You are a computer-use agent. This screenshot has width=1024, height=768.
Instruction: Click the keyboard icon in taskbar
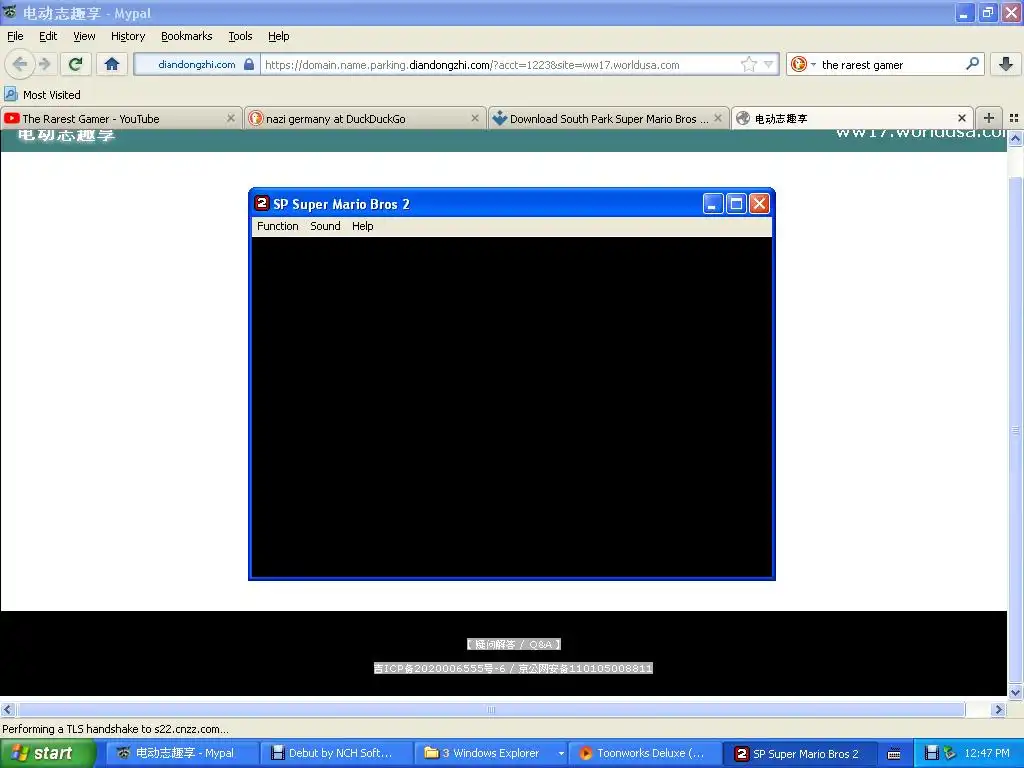click(x=894, y=754)
